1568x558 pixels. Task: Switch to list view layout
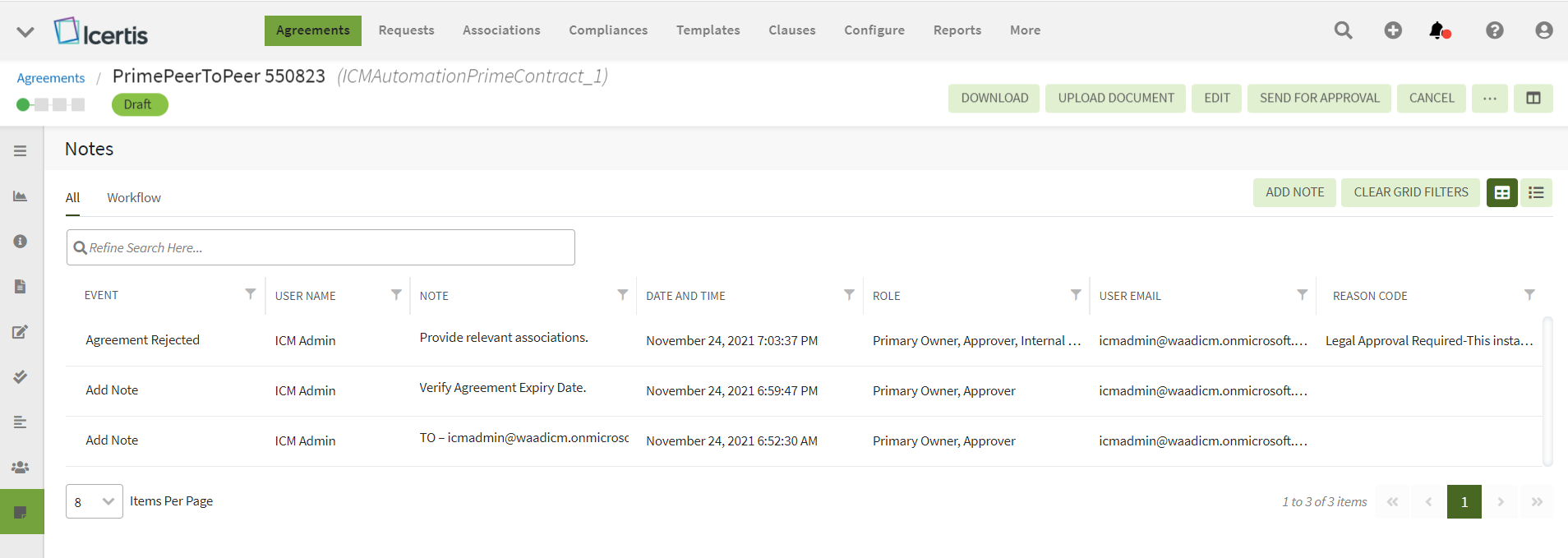(1535, 192)
